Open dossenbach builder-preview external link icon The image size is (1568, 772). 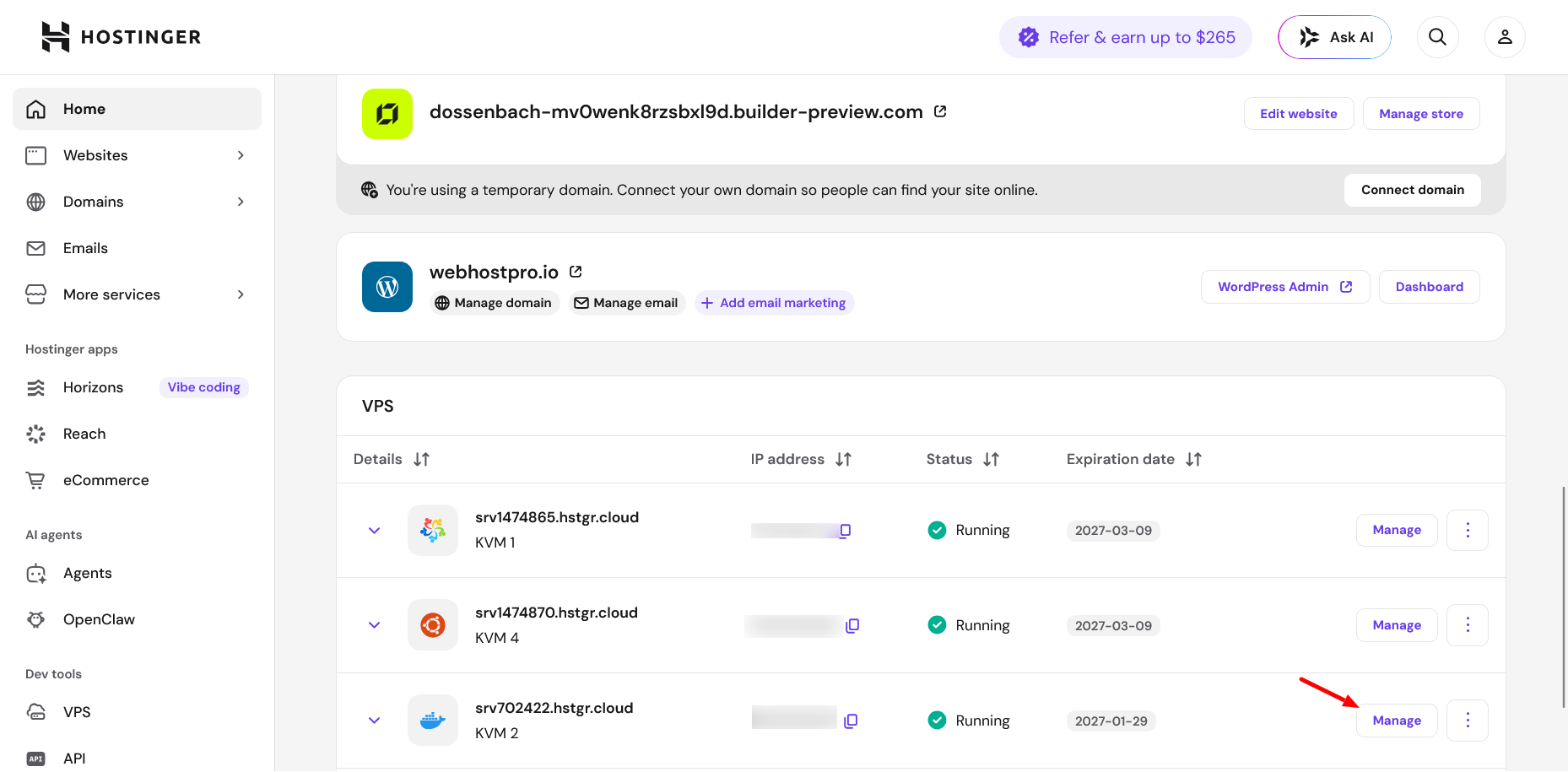940,111
